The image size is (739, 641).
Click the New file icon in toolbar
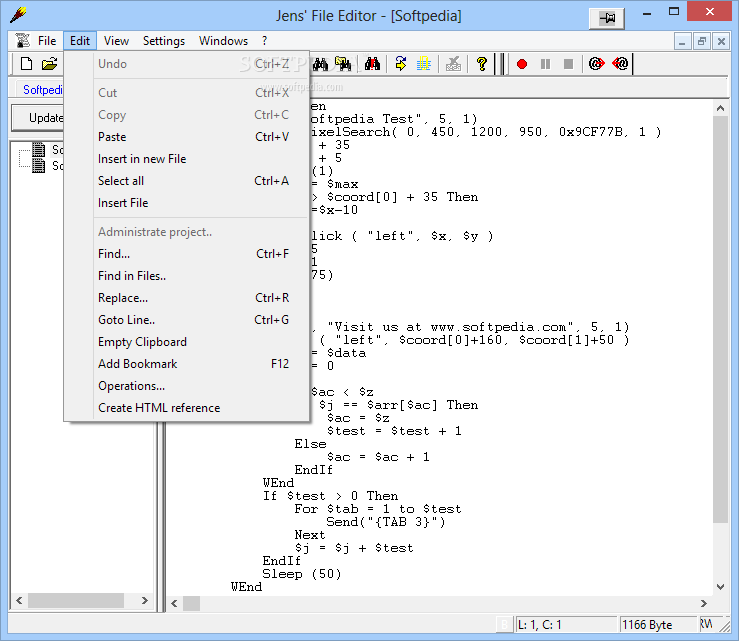click(x=26, y=64)
